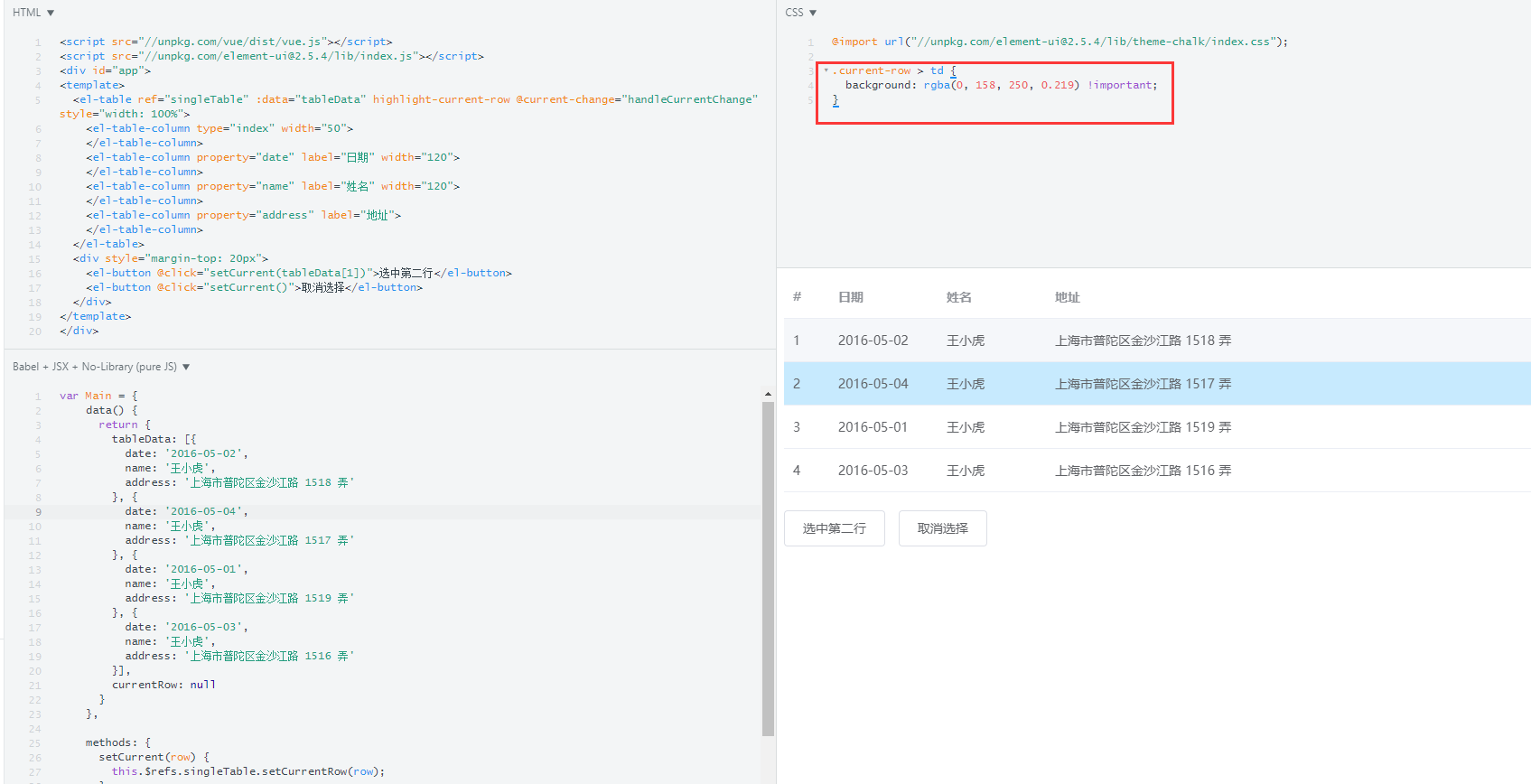Click the address cell ending in 1519 弄

click(1143, 427)
